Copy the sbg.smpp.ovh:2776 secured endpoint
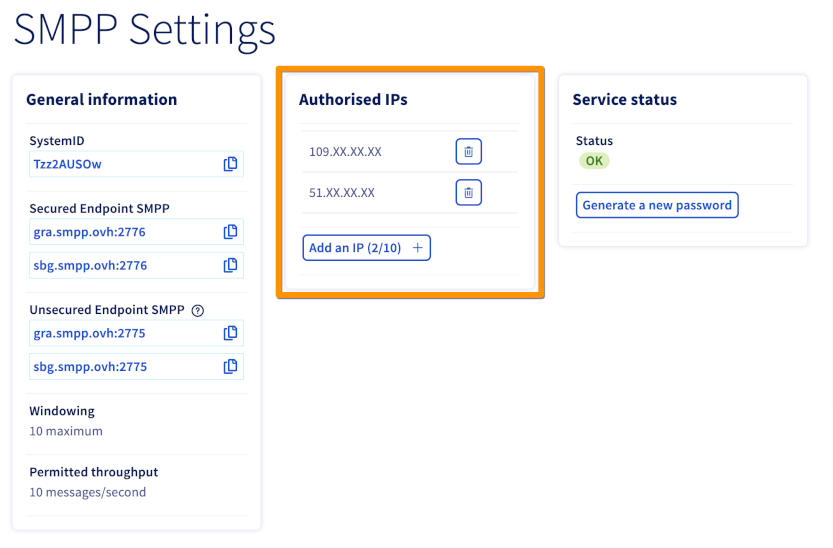 coord(230,265)
